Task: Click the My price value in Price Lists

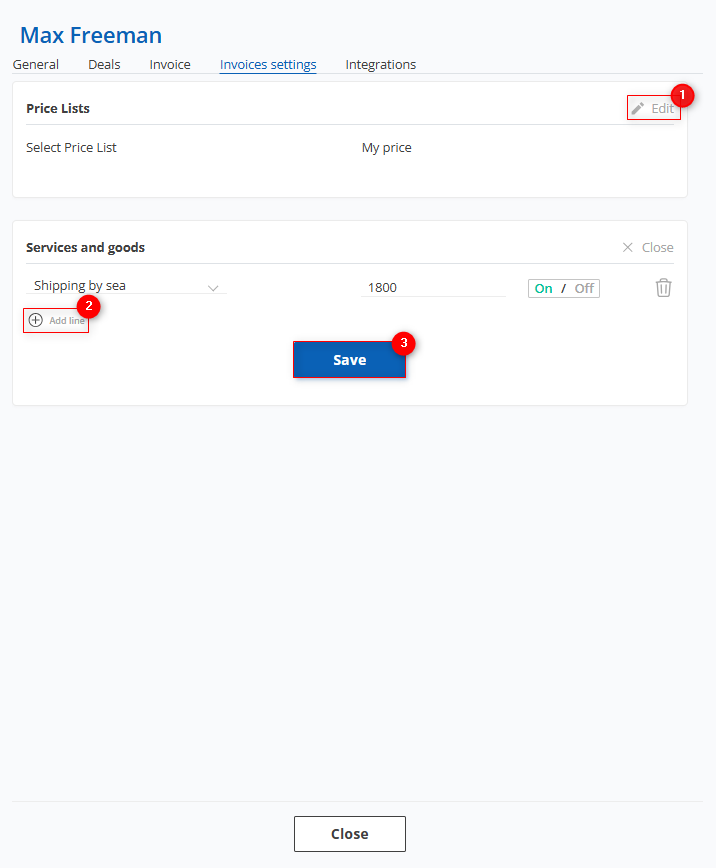Action: pyautogui.click(x=387, y=148)
